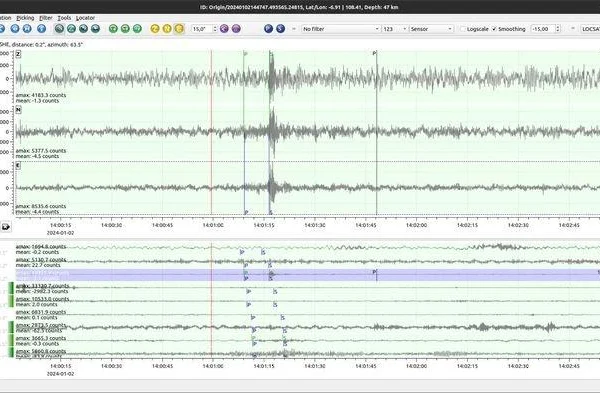Click the last green round icon before Z
Screen dimensions: 600x393
[x=137, y=29]
